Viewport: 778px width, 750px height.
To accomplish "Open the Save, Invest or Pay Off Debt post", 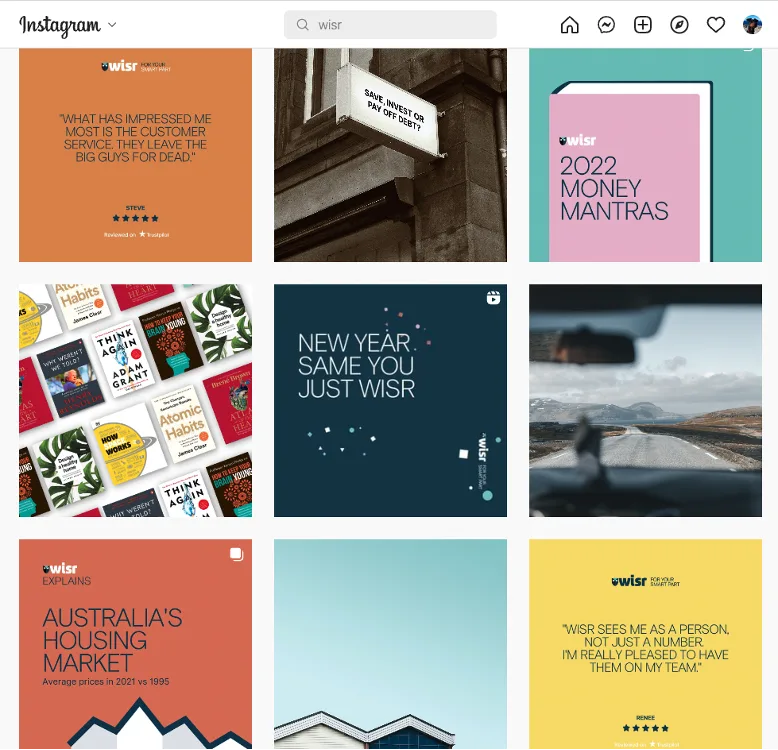I will [390, 155].
